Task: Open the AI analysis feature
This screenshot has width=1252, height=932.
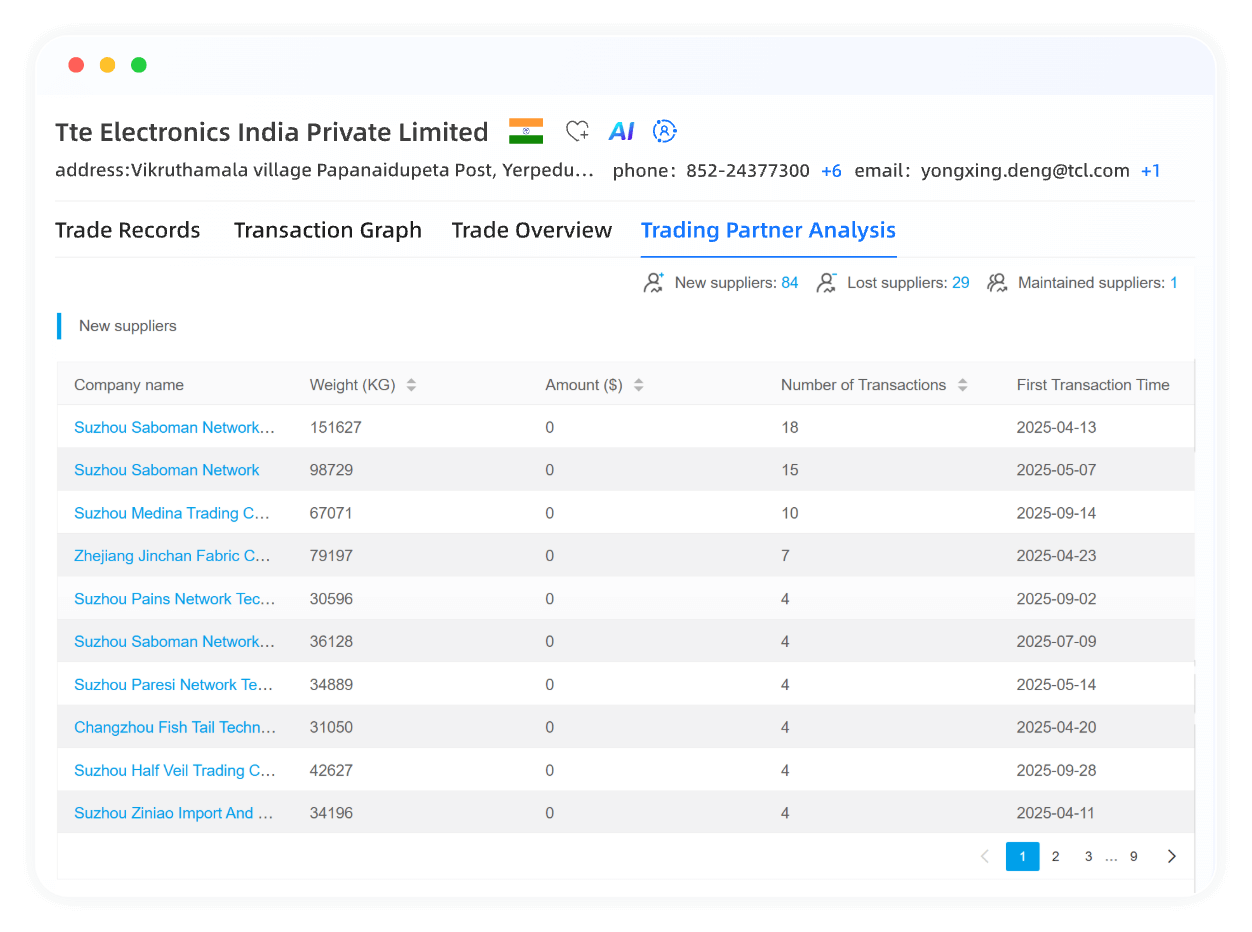Action: point(621,130)
